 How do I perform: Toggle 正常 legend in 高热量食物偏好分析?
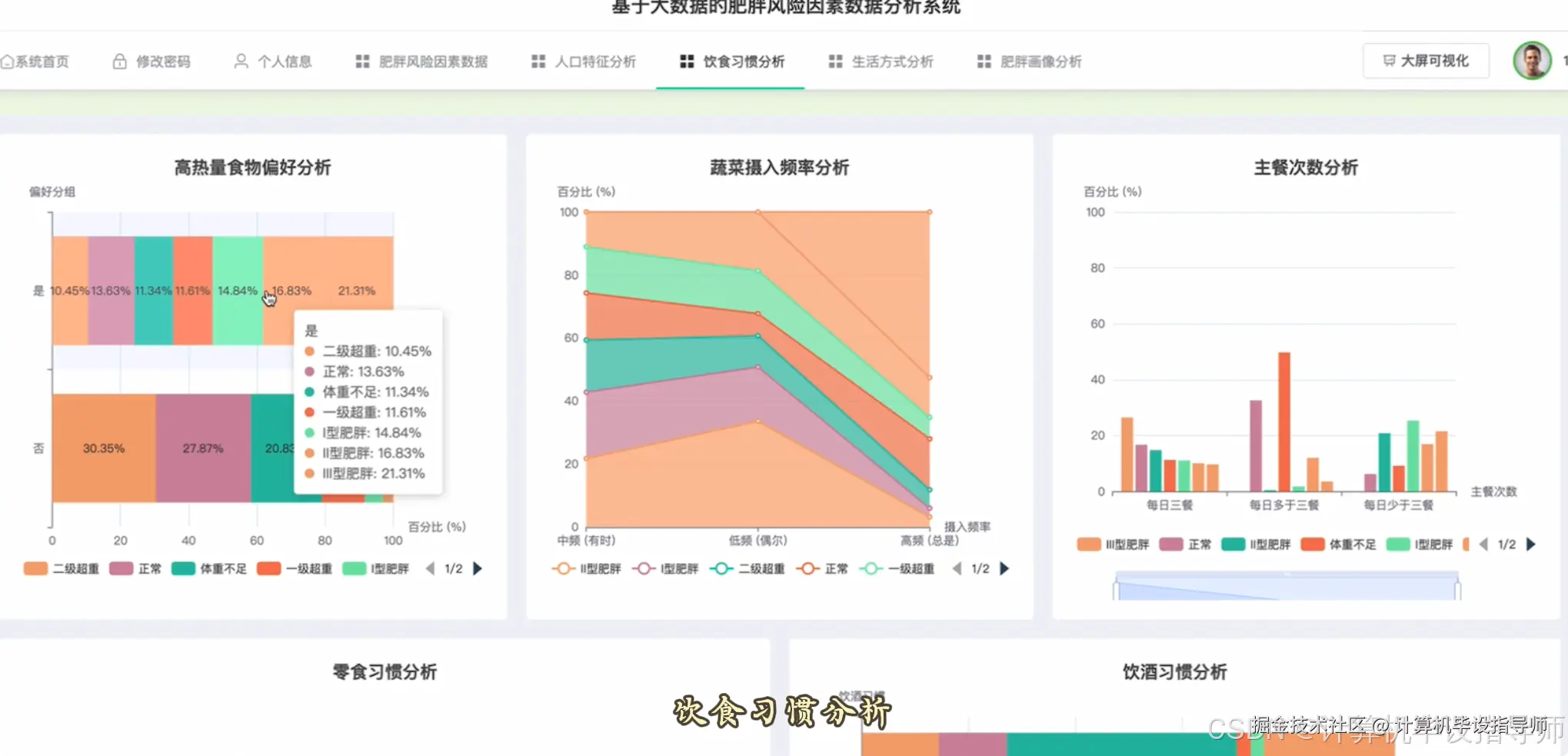(x=135, y=568)
